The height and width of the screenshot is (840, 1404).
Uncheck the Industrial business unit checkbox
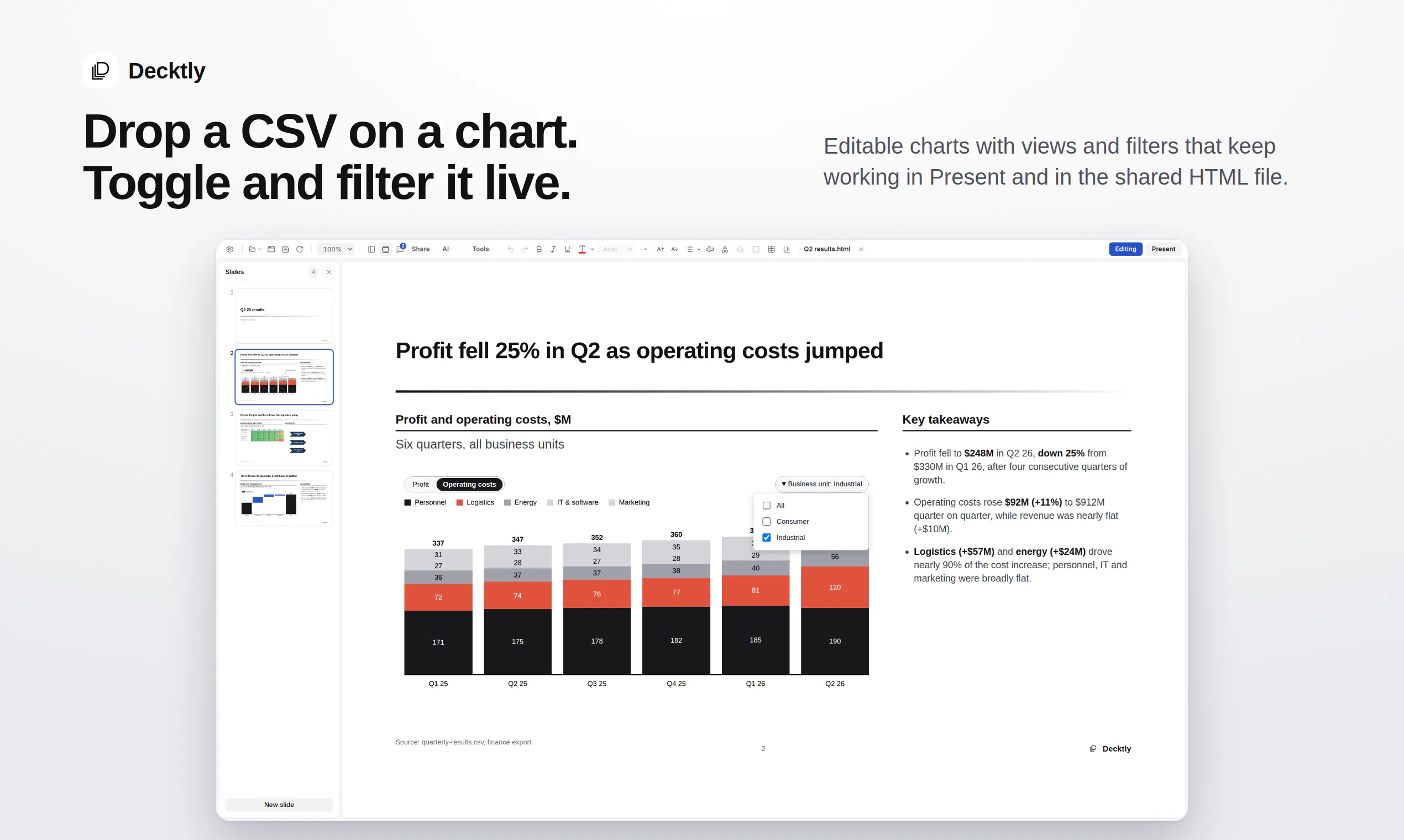click(x=767, y=538)
